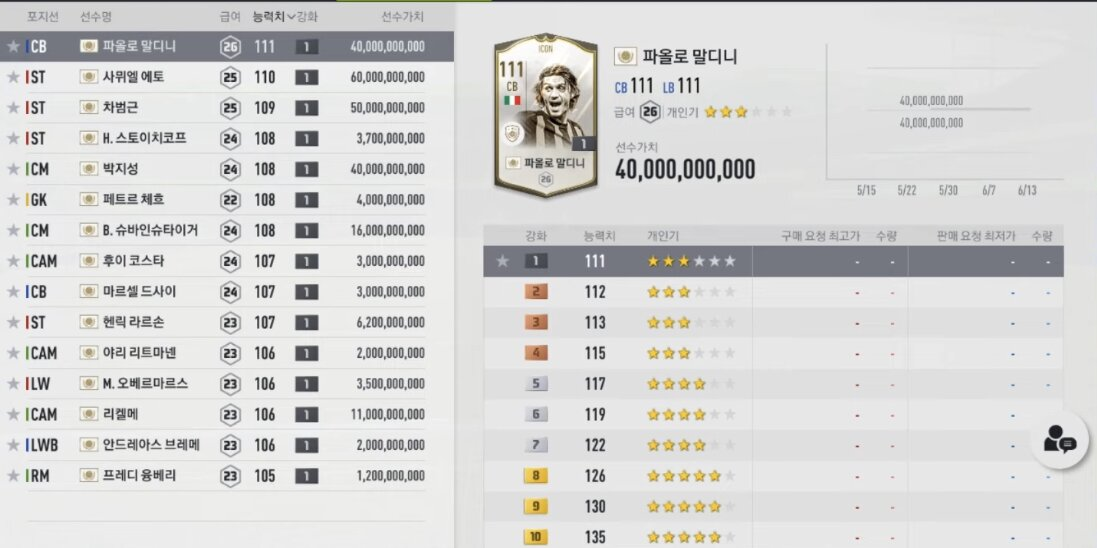Select enhancement level 5 silver badge

[536, 384]
